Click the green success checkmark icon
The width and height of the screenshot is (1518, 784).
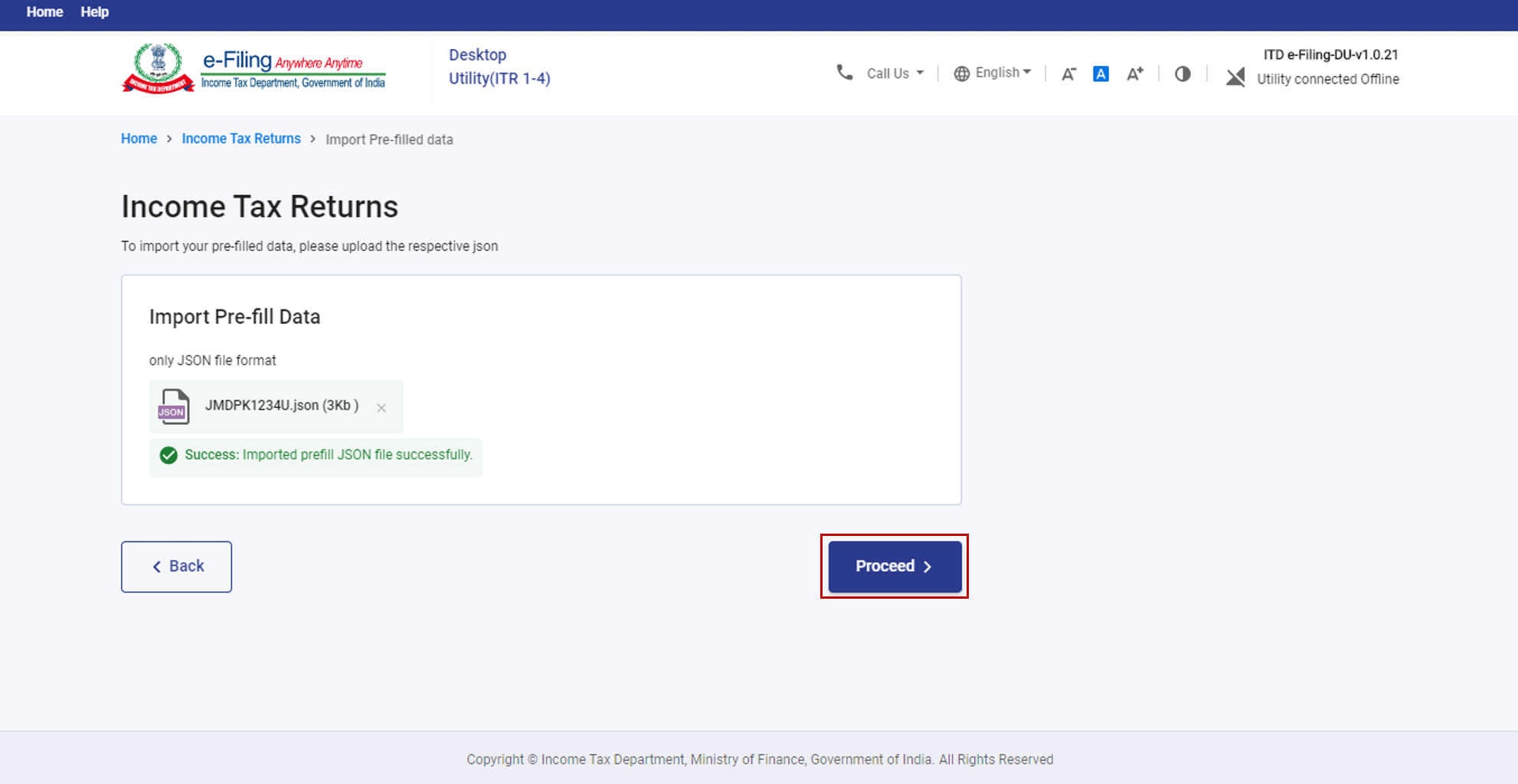click(168, 456)
